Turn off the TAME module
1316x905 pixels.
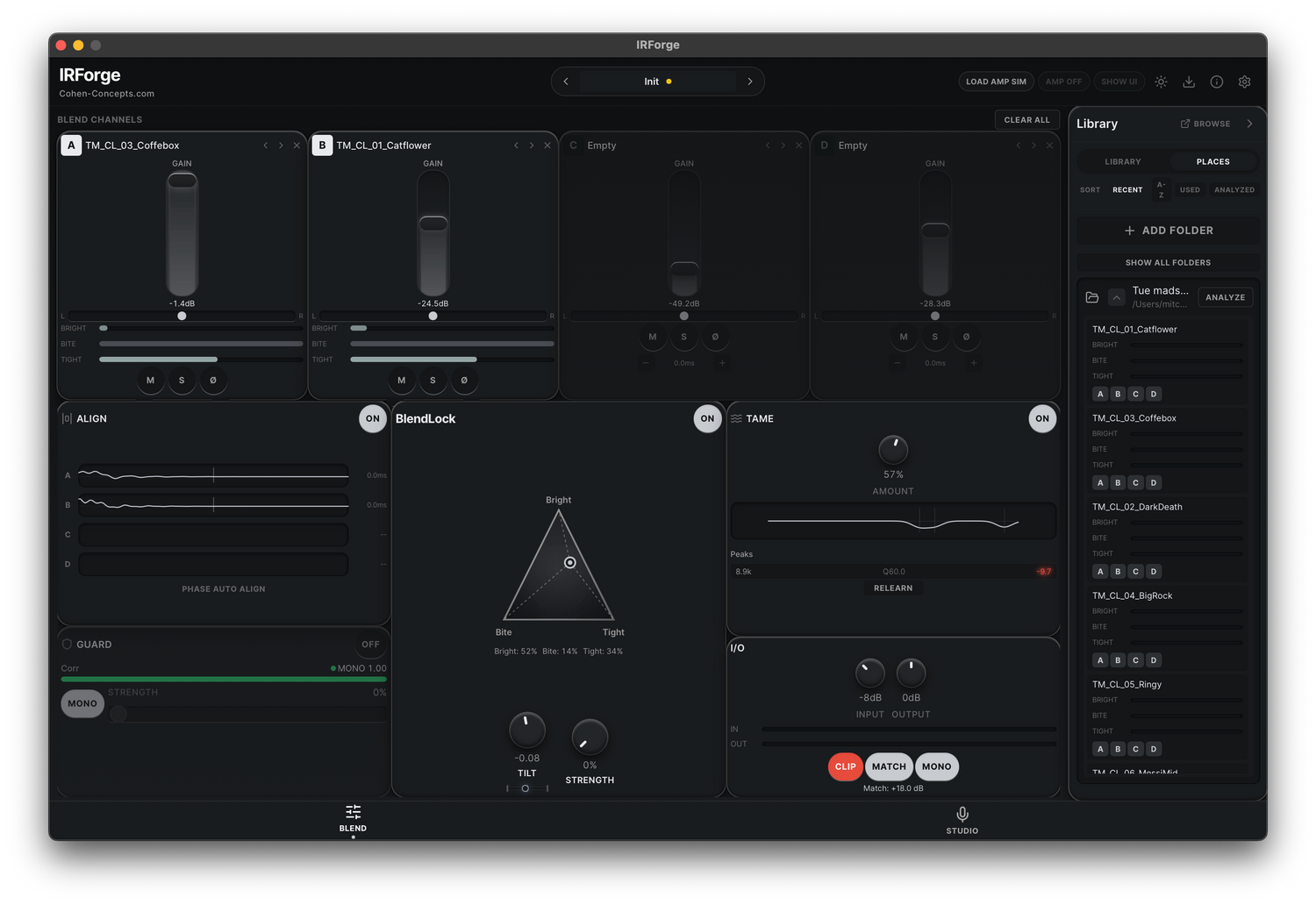click(x=1041, y=419)
